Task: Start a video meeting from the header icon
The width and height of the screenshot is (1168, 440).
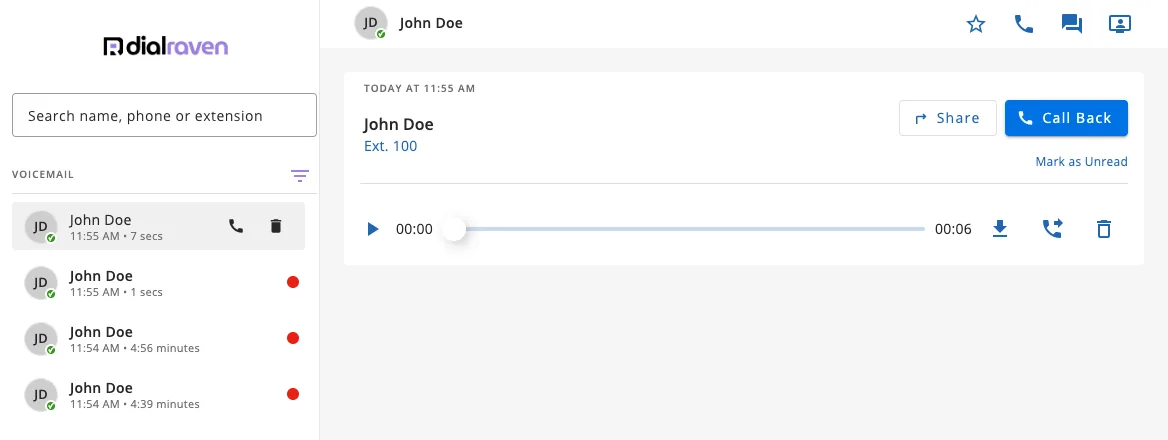Action: pos(1120,24)
